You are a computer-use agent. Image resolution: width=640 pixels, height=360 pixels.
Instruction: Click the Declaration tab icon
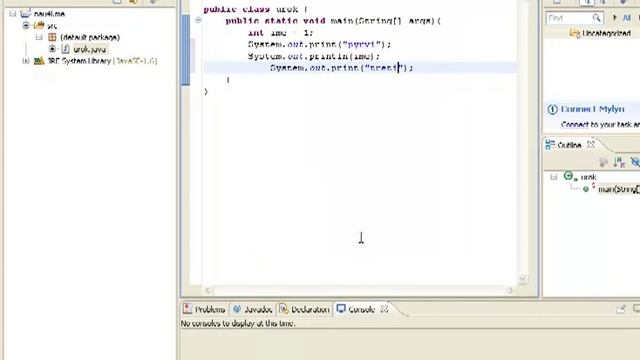(x=283, y=309)
